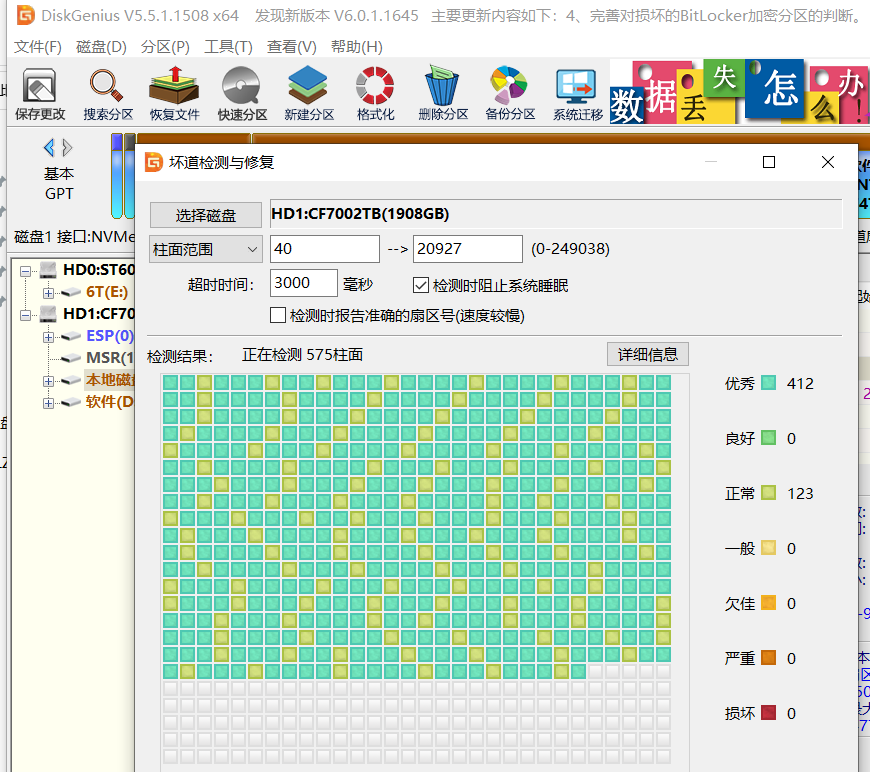Select the MSR(1 partition label

(x=110, y=358)
